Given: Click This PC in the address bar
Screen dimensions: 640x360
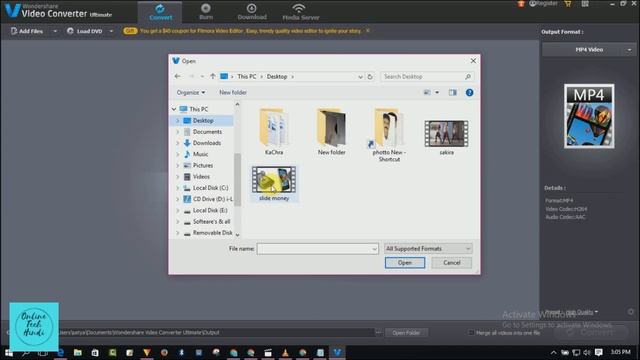Looking at the screenshot, I should coord(247,77).
